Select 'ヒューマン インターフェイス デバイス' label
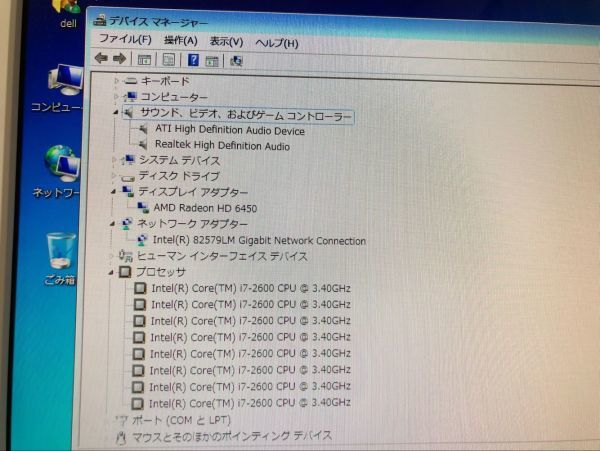The height and width of the screenshot is (451, 600). click(222, 256)
